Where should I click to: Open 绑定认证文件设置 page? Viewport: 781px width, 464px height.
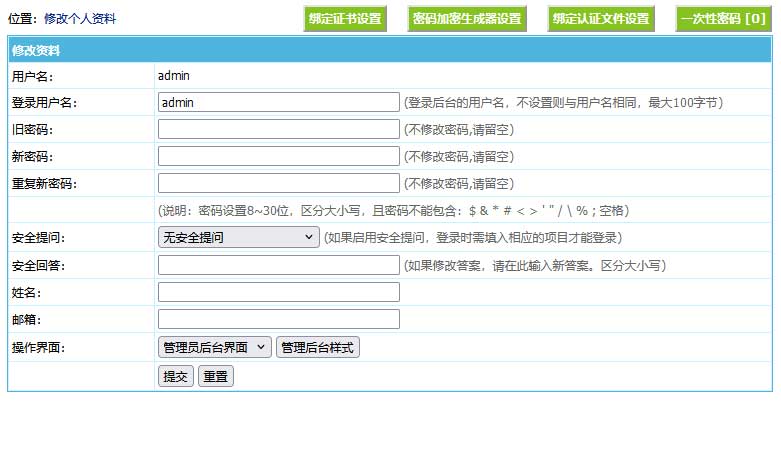pos(601,19)
